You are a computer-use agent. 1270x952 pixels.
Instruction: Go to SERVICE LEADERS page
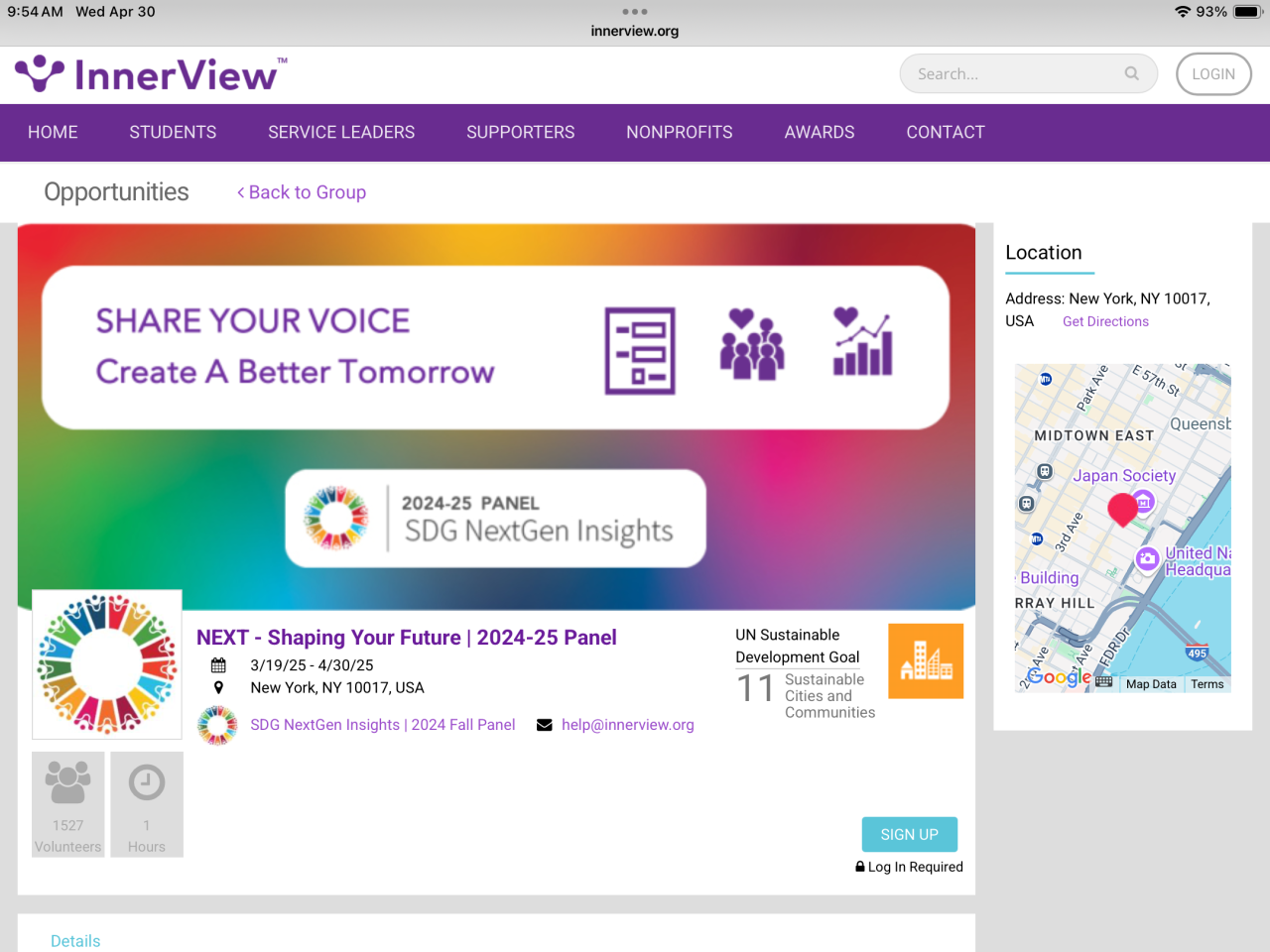[341, 132]
